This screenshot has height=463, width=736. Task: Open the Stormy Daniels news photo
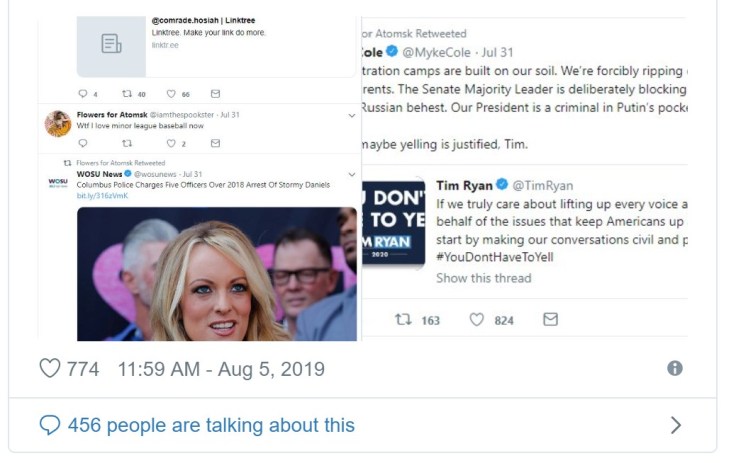coord(216,273)
